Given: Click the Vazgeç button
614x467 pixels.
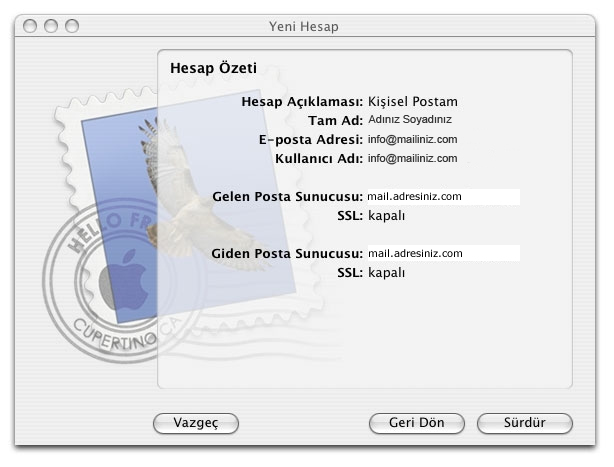Looking at the screenshot, I should 196,423.
